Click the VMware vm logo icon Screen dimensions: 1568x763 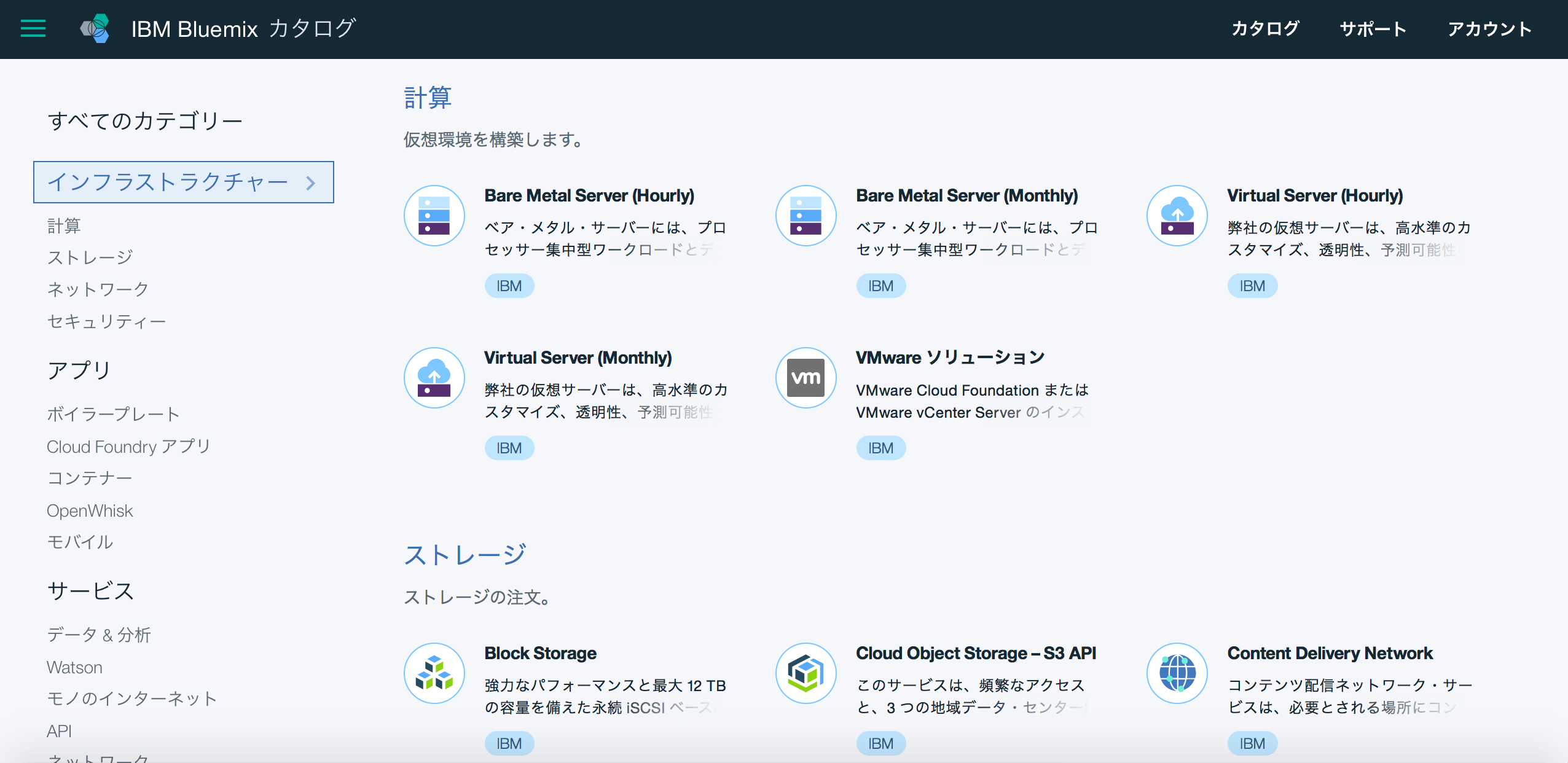tap(806, 378)
